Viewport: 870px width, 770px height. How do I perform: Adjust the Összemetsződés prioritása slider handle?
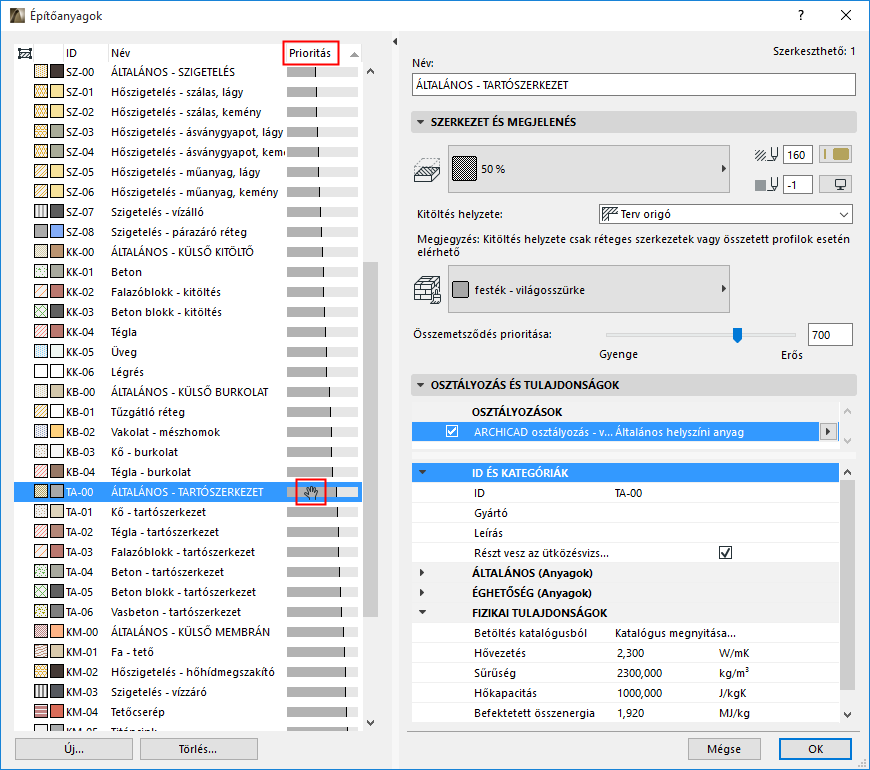point(737,335)
